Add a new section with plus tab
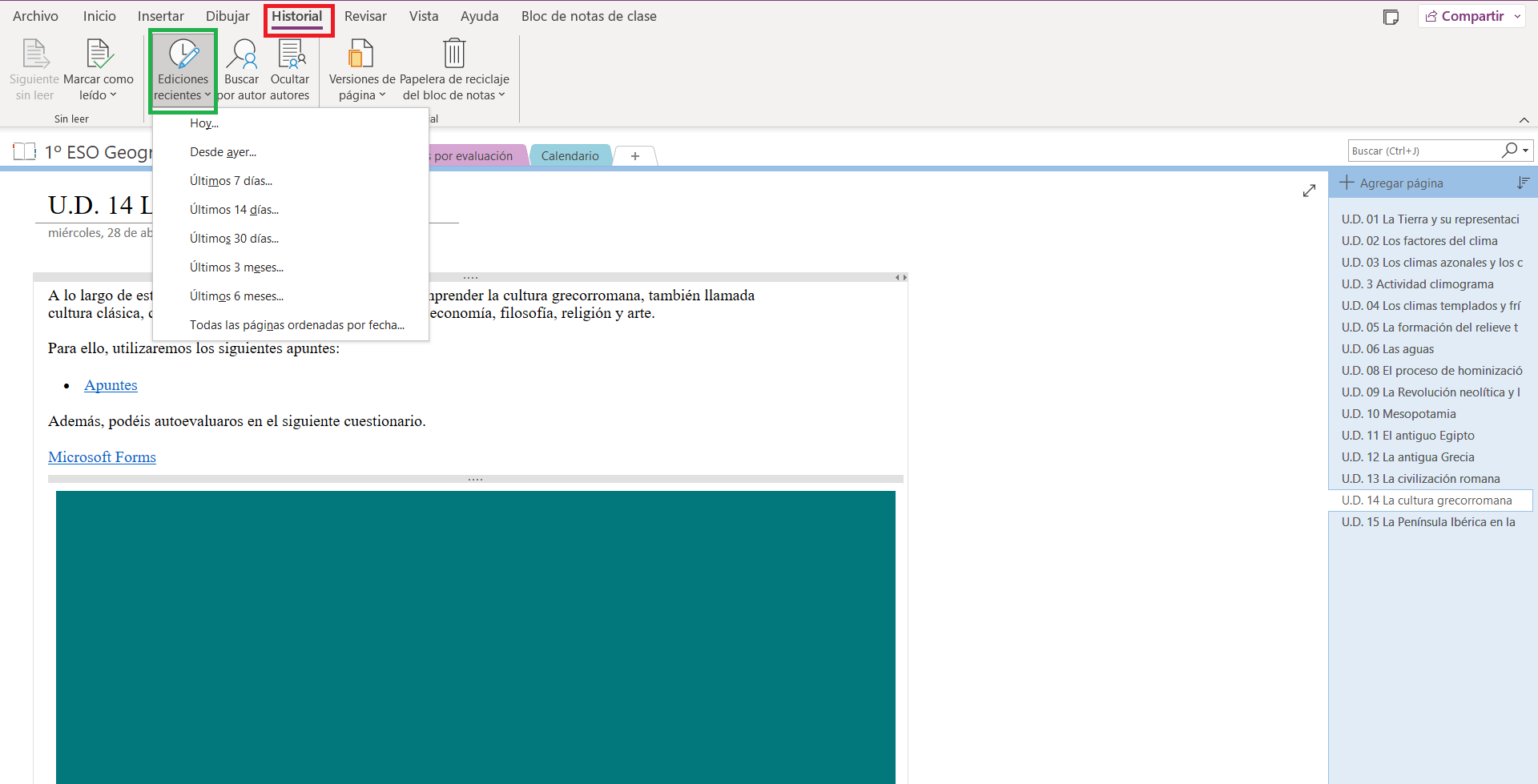This screenshot has height=784, width=1538. [x=635, y=156]
